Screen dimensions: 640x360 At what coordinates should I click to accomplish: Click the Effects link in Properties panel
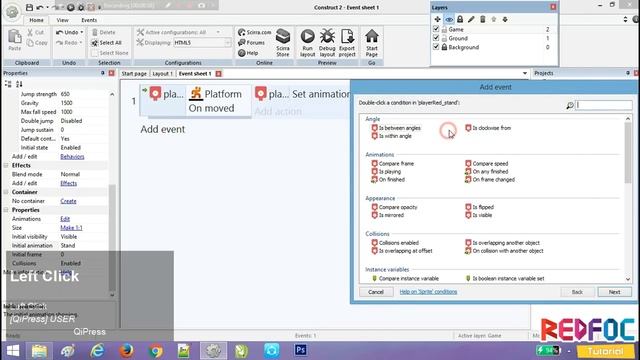coord(69,183)
